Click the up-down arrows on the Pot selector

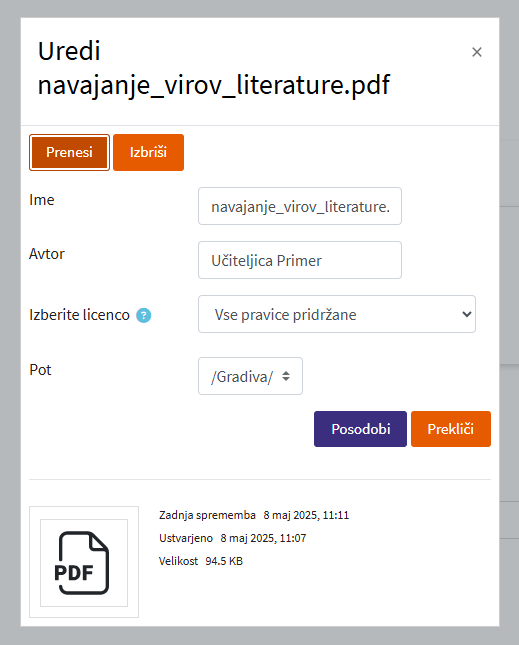coord(286,376)
